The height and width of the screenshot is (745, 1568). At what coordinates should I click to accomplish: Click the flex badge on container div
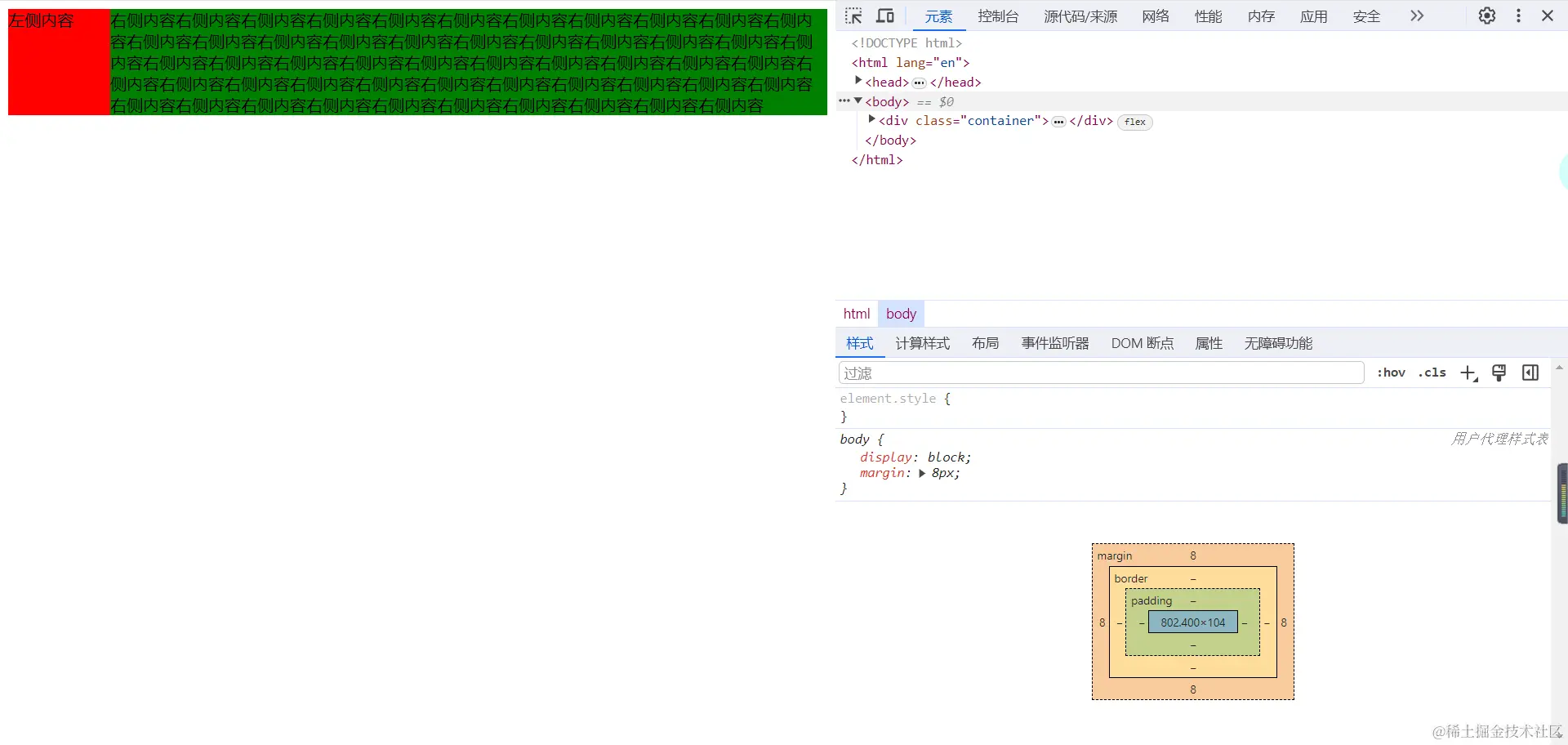point(1134,122)
